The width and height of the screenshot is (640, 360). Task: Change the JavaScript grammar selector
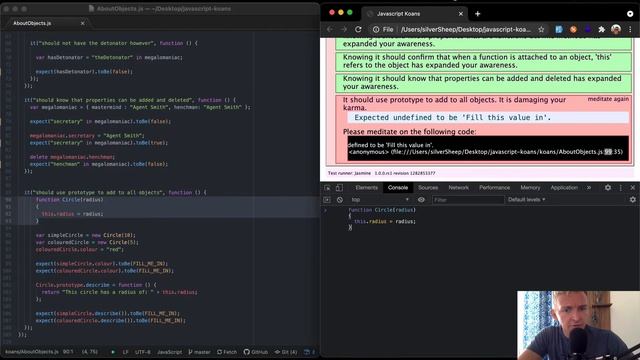tap(169, 352)
